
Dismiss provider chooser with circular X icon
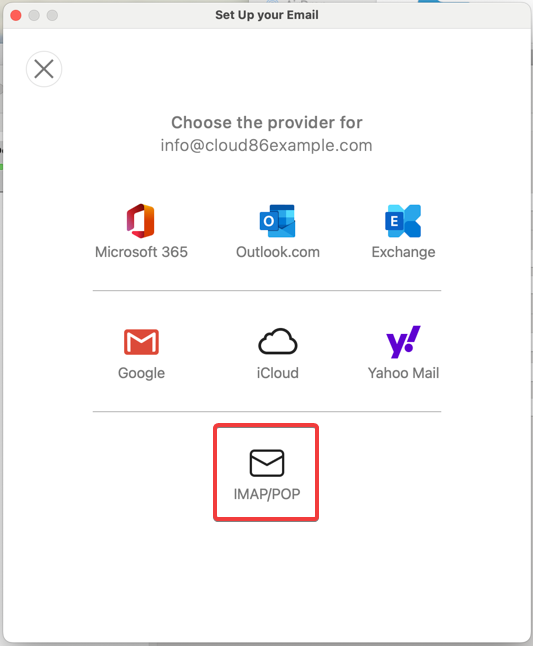(44, 69)
